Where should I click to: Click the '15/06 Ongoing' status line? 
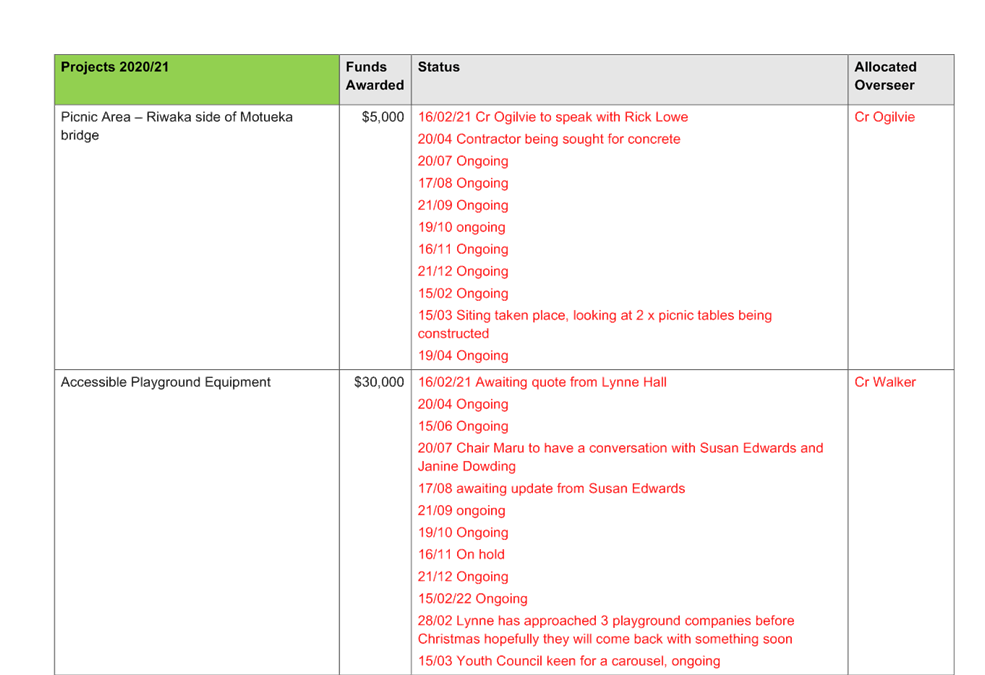pos(463,426)
